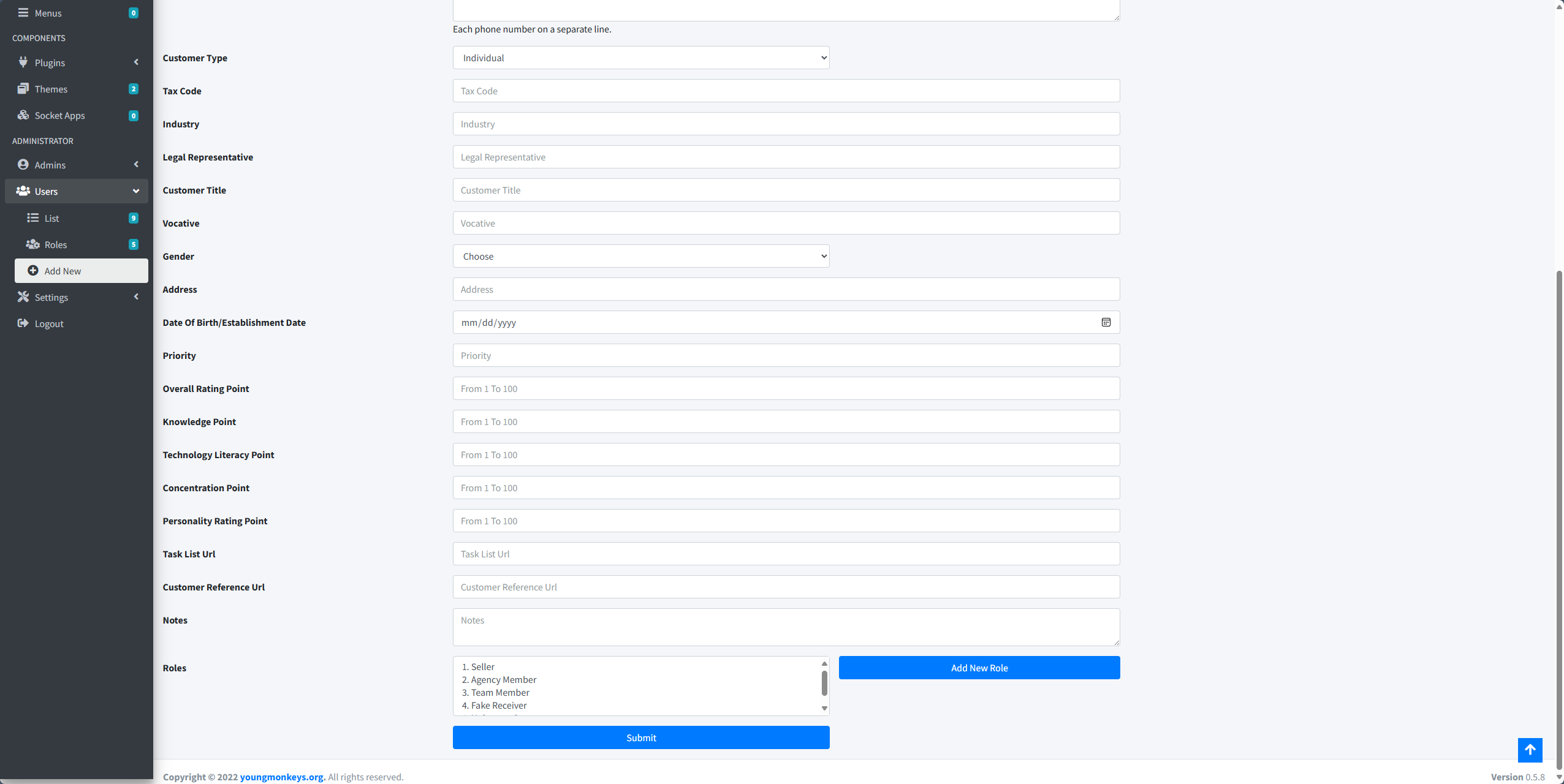1564x784 pixels.
Task: Click the Tax Code input field
Action: (x=786, y=91)
